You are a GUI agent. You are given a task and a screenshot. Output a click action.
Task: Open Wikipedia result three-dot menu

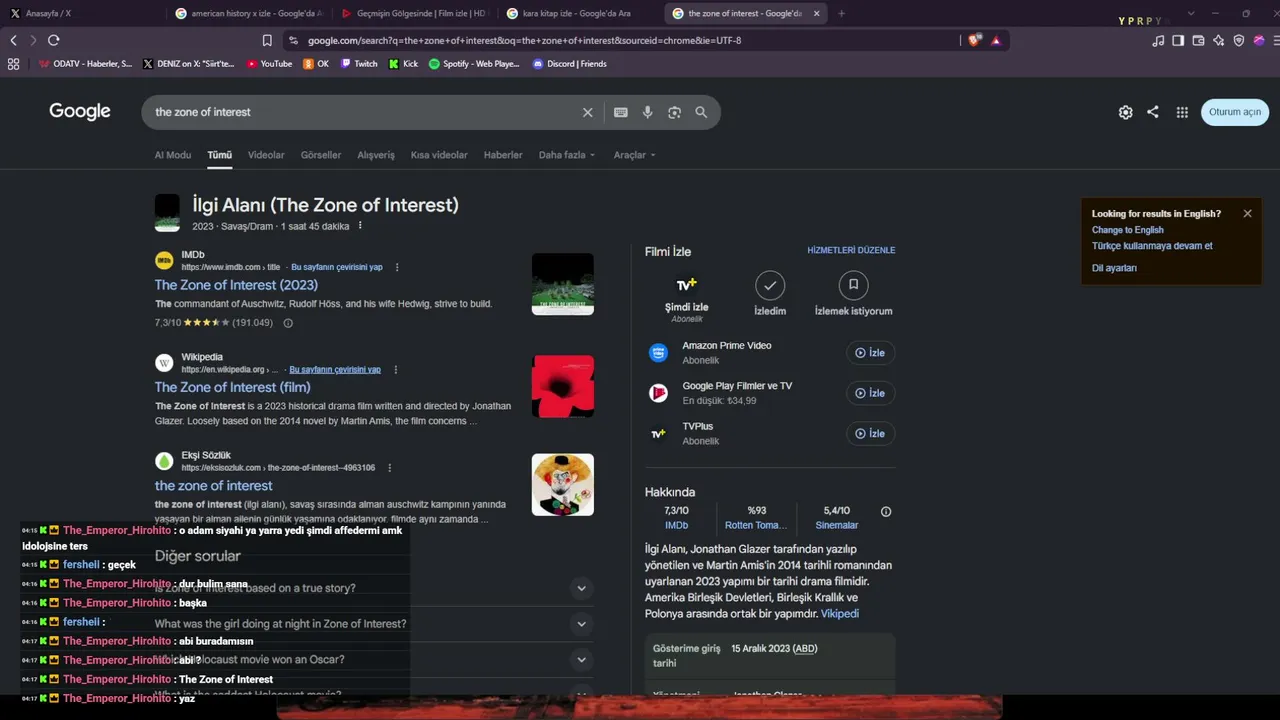pos(395,370)
